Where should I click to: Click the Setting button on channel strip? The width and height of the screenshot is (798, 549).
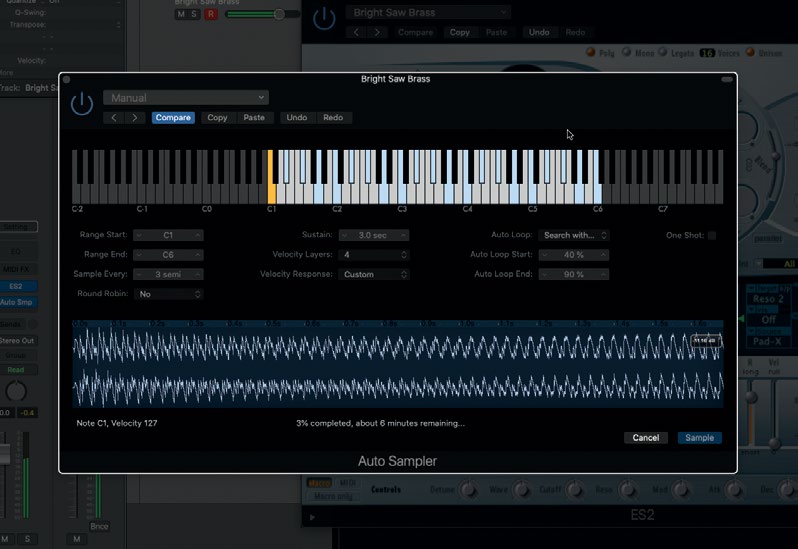click(x=18, y=227)
